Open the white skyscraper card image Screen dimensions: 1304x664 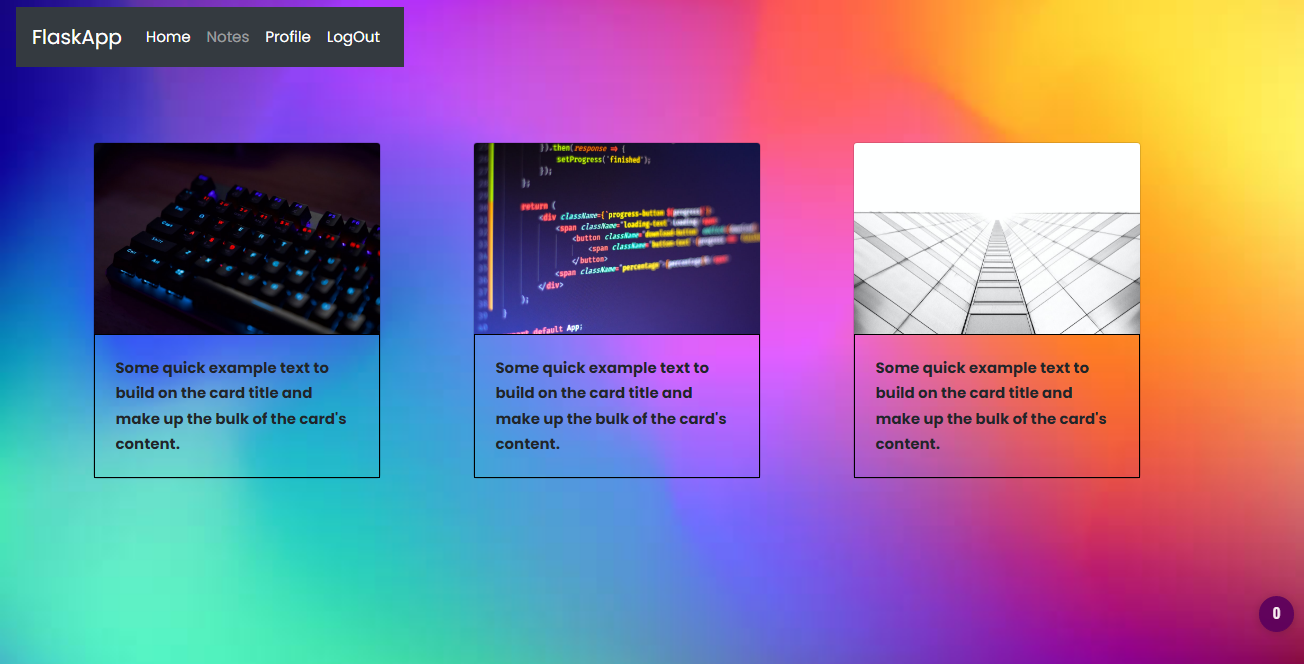click(997, 239)
